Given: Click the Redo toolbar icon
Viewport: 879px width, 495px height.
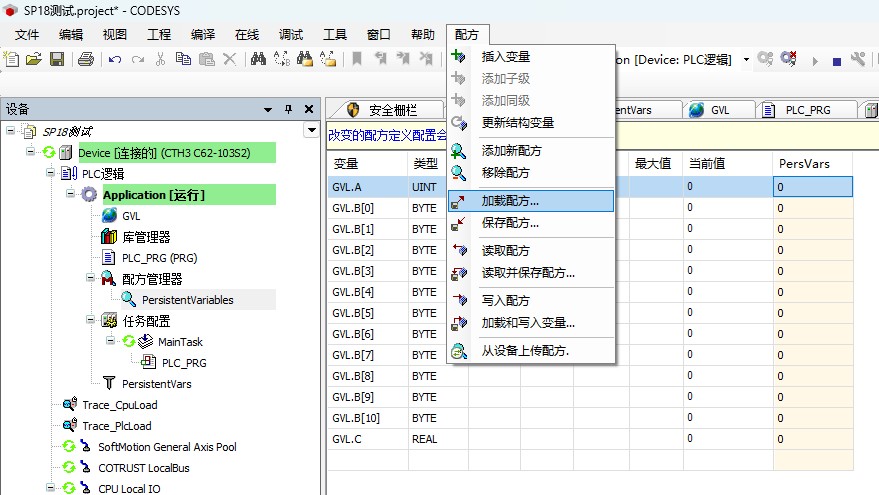Looking at the screenshot, I should (x=138, y=59).
